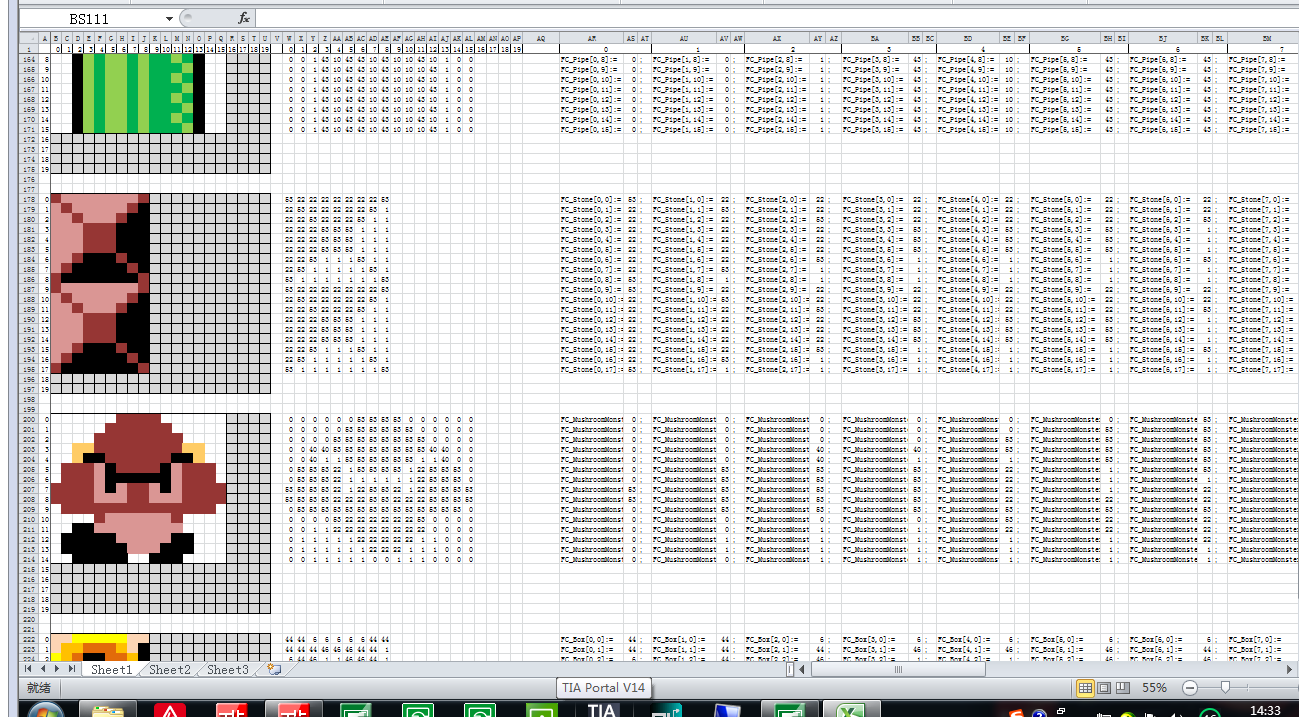Click the Excel icon on the taskbar
The image size is (1299, 717).
pyautogui.click(x=851, y=710)
